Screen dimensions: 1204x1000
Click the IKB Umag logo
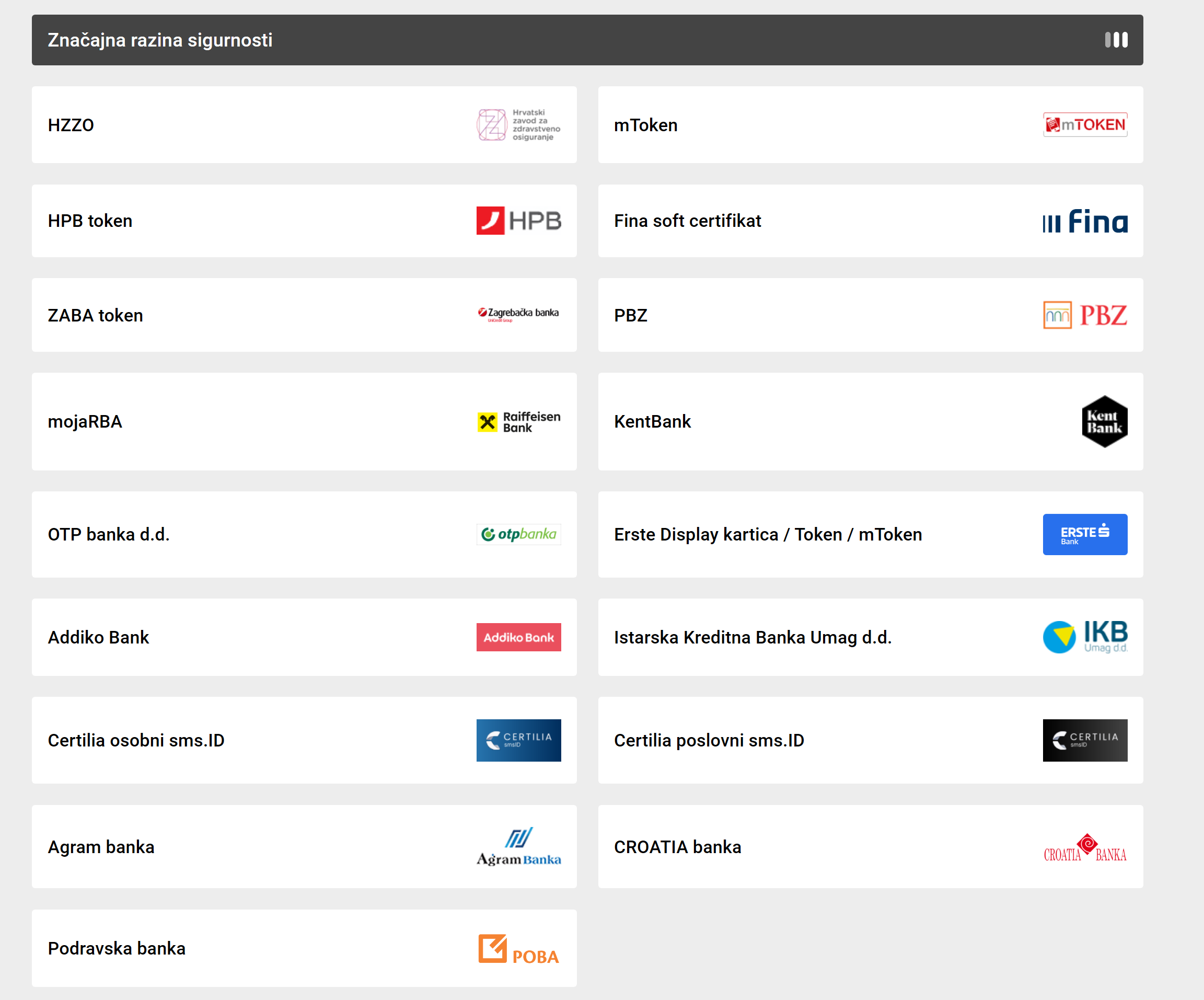point(1084,637)
